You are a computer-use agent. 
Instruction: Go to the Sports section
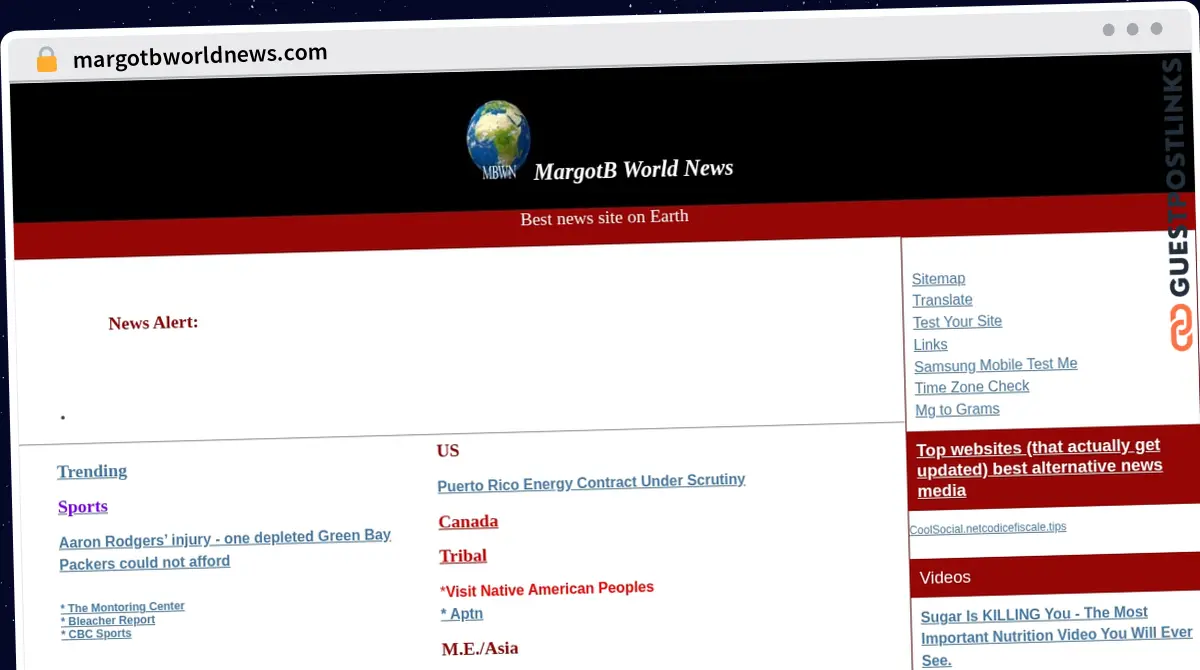83,507
